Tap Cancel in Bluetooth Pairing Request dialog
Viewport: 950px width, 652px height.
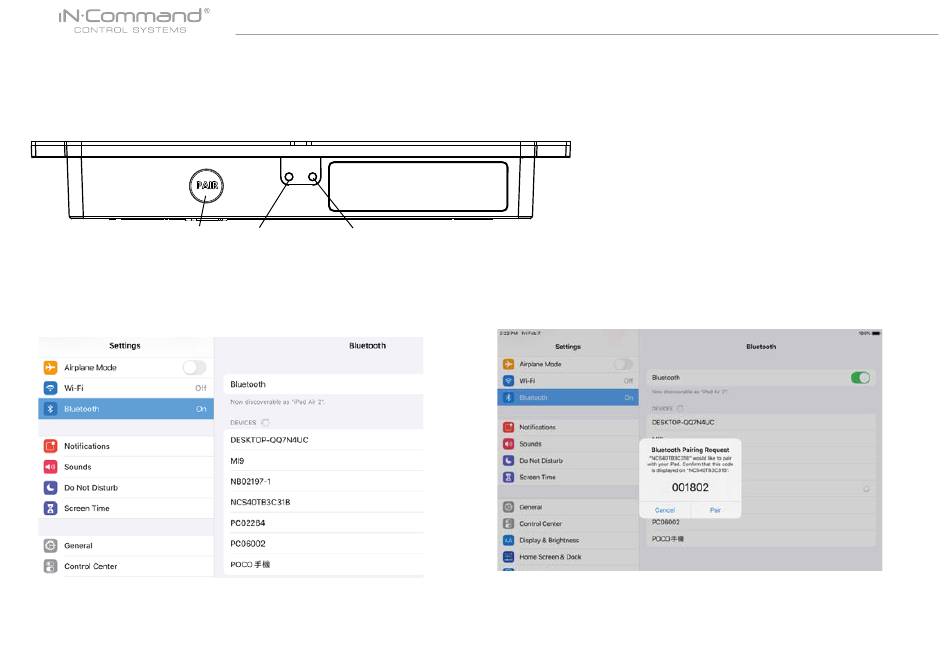tap(665, 510)
